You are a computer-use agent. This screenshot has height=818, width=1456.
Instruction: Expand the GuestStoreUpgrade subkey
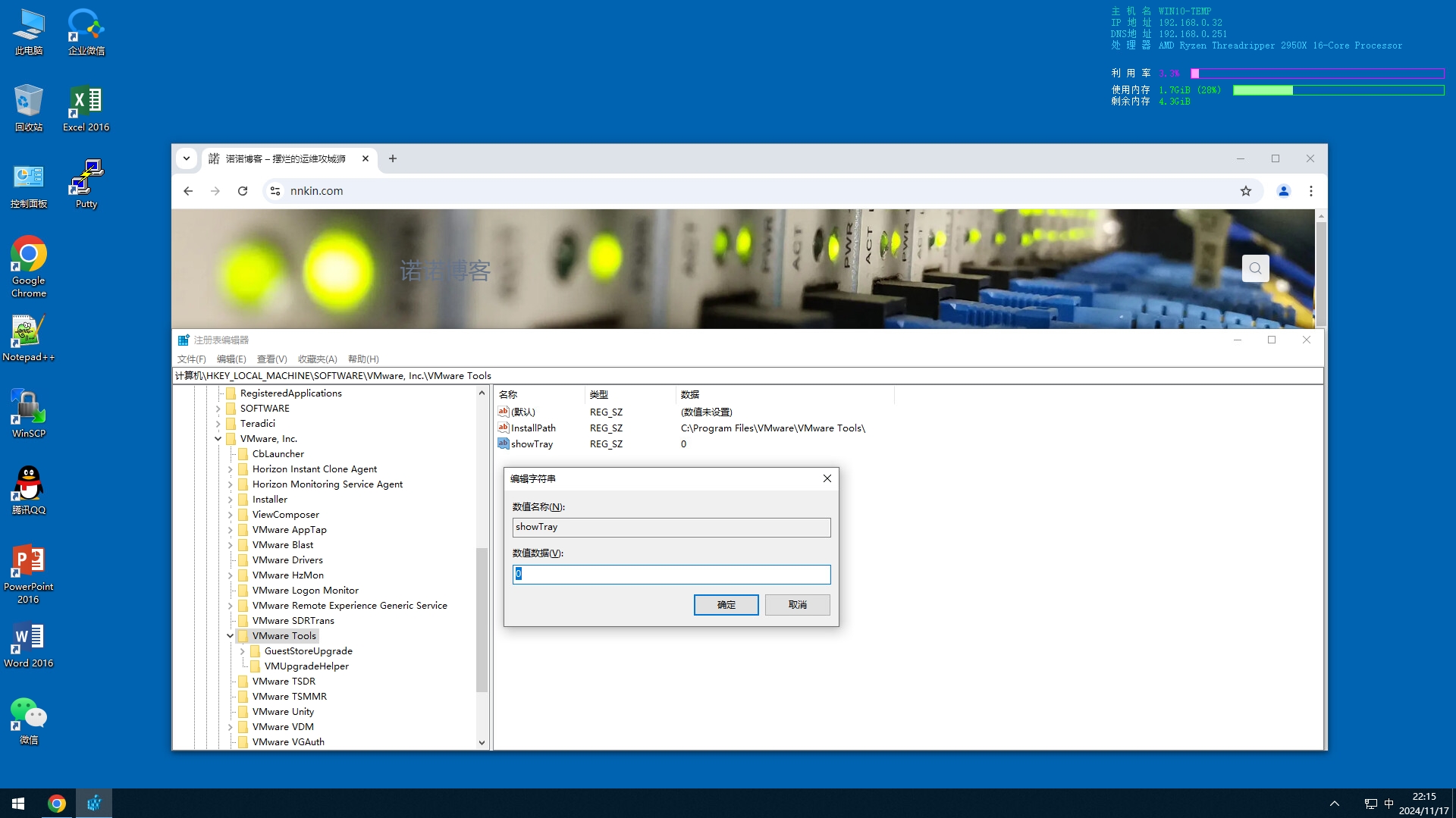(x=243, y=651)
